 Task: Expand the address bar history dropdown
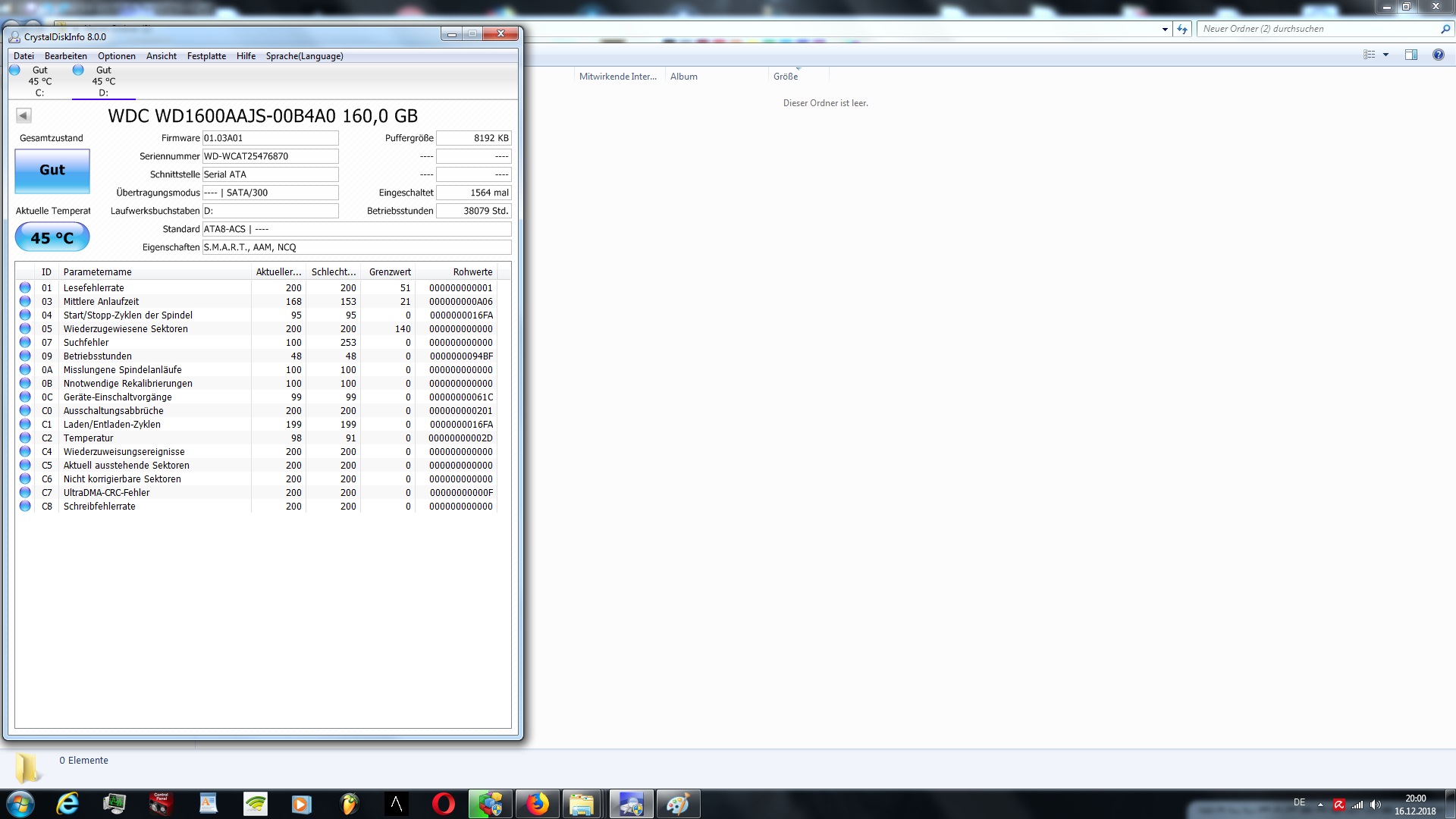pos(1165,30)
